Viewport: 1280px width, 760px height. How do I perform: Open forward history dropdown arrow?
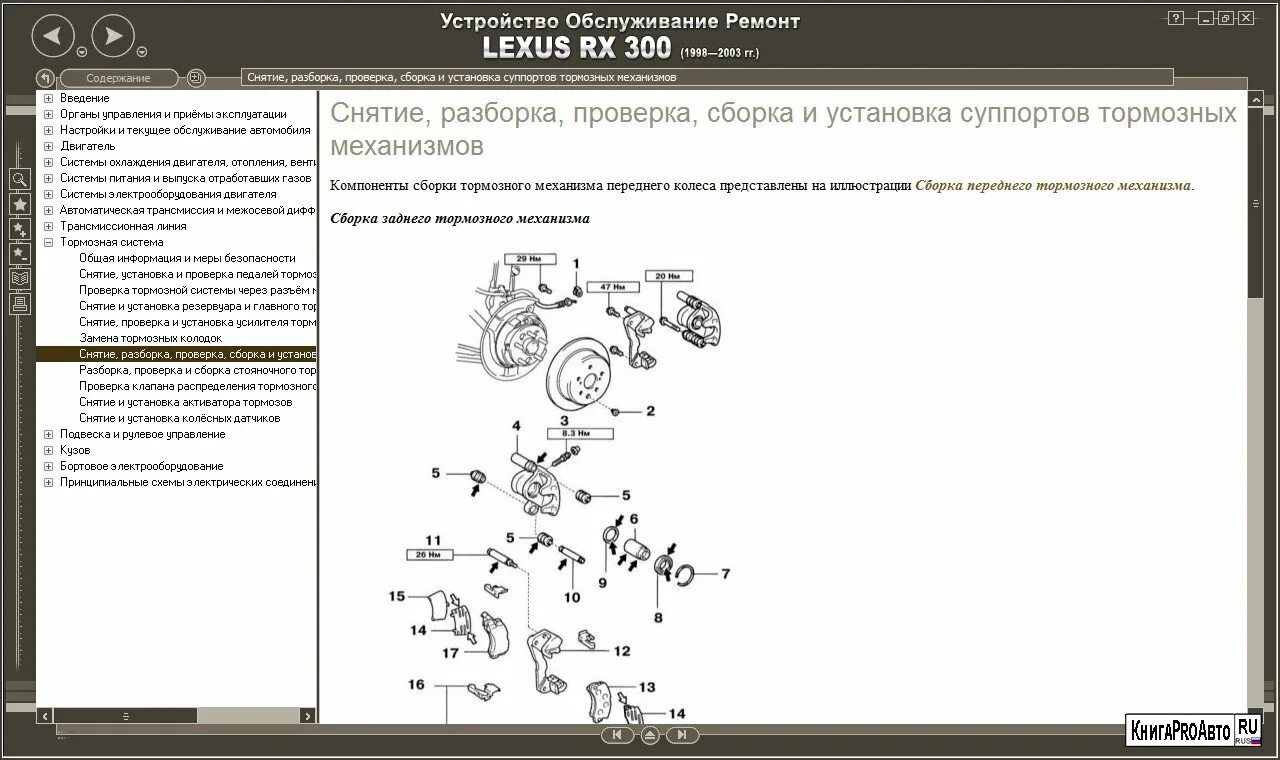click(x=142, y=52)
